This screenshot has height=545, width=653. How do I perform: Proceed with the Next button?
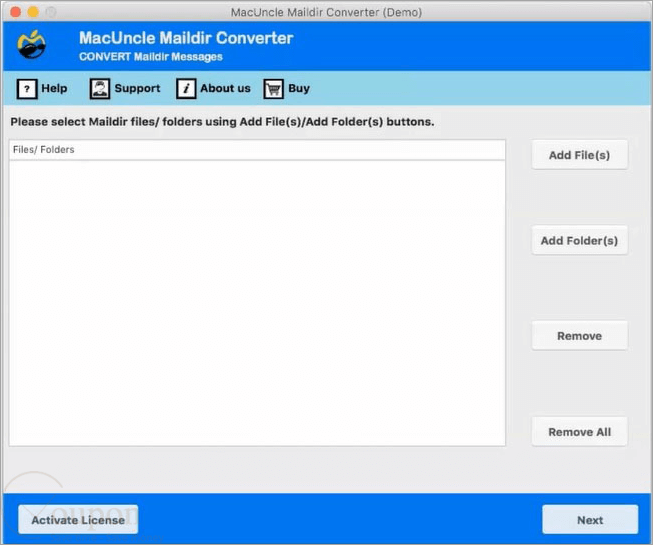(x=590, y=520)
